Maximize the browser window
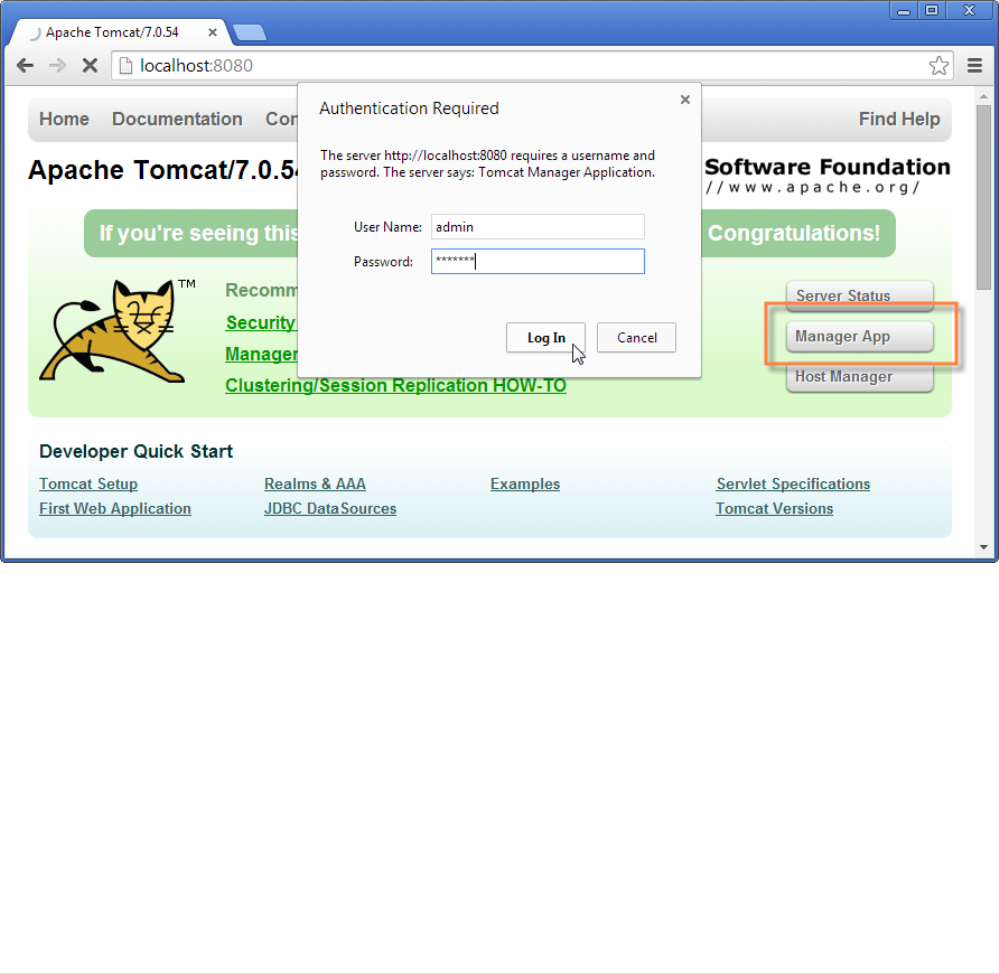Image resolution: width=999 pixels, height=974 pixels. (x=931, y=11)
